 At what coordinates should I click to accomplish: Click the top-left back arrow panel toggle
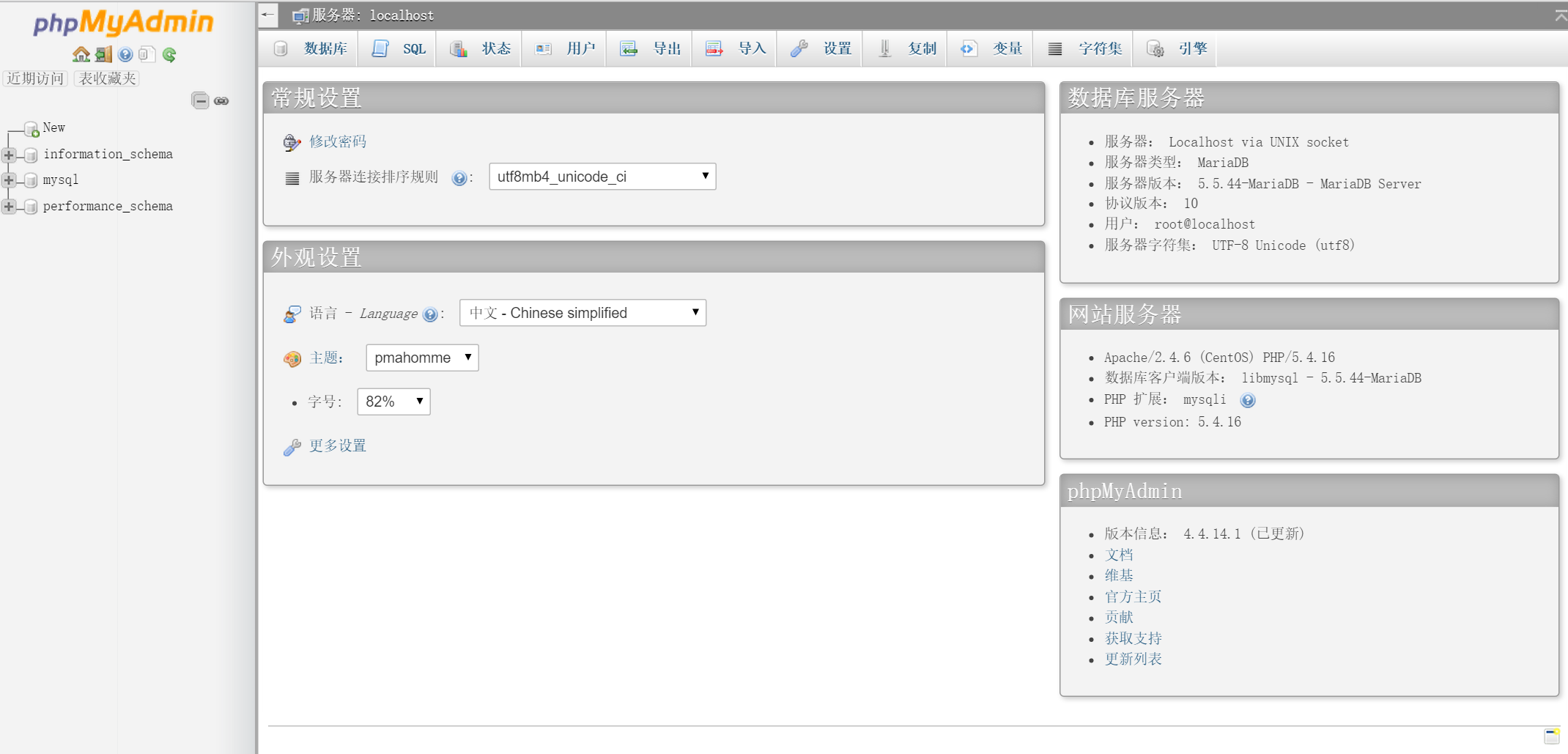268,15
